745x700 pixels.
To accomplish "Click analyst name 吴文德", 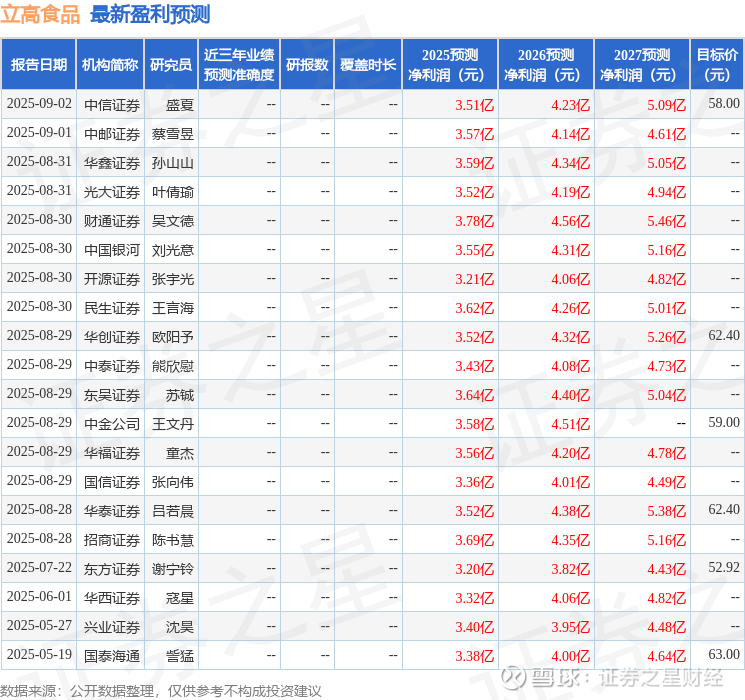I will click(x=173, y=221).
